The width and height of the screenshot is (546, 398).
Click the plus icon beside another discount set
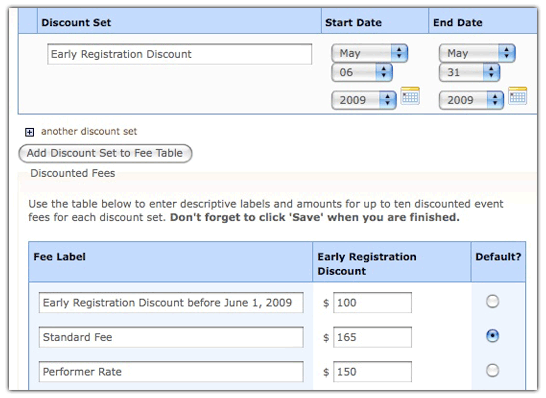30,132
